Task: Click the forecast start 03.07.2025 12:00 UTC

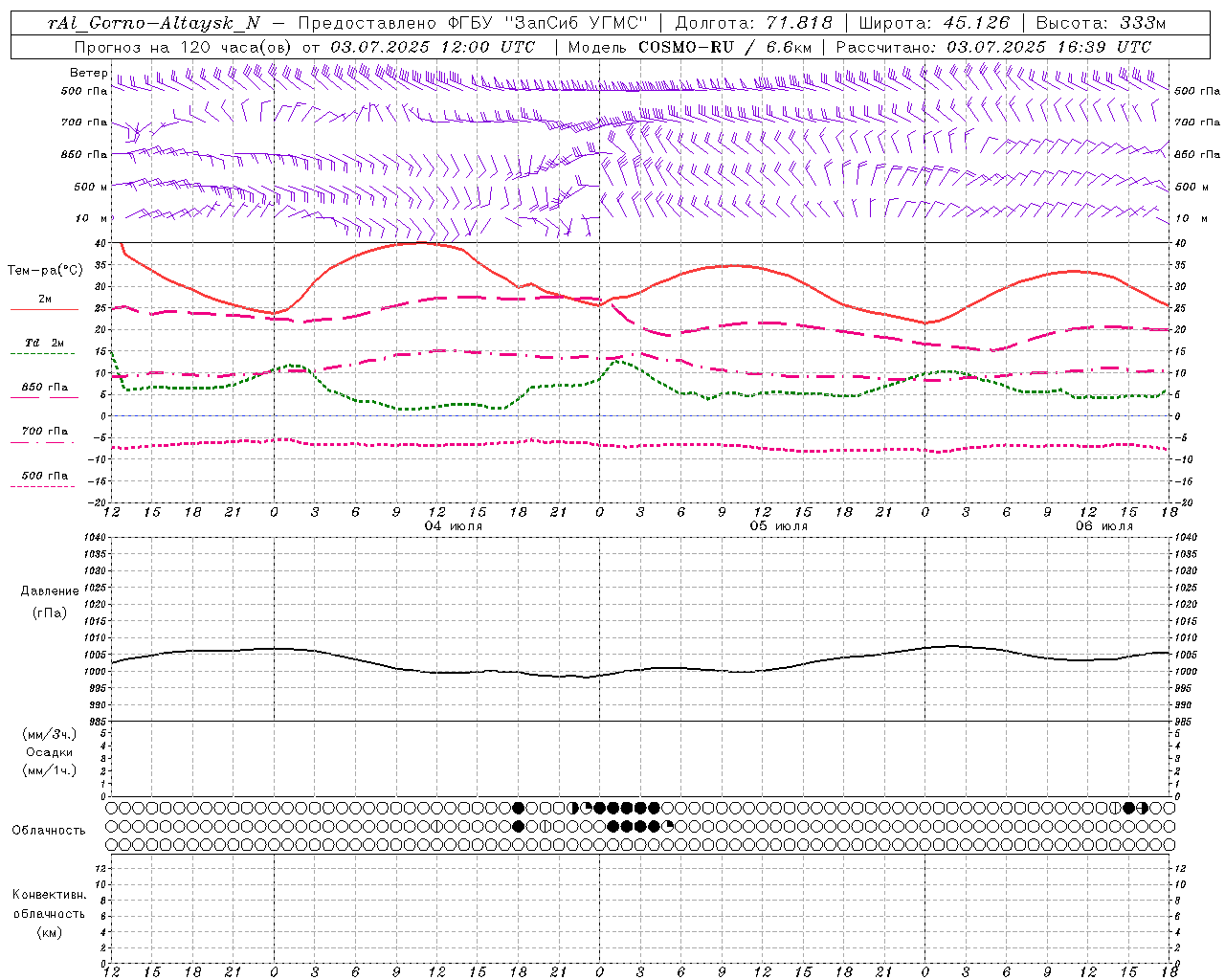Action: point(433,47)
